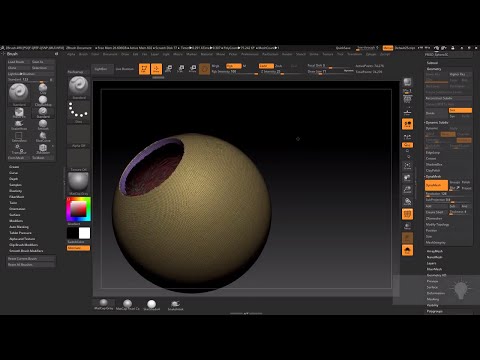
Task: Pick SnakeHook brush at bottom shelf
Action: [x=175, y=305]
